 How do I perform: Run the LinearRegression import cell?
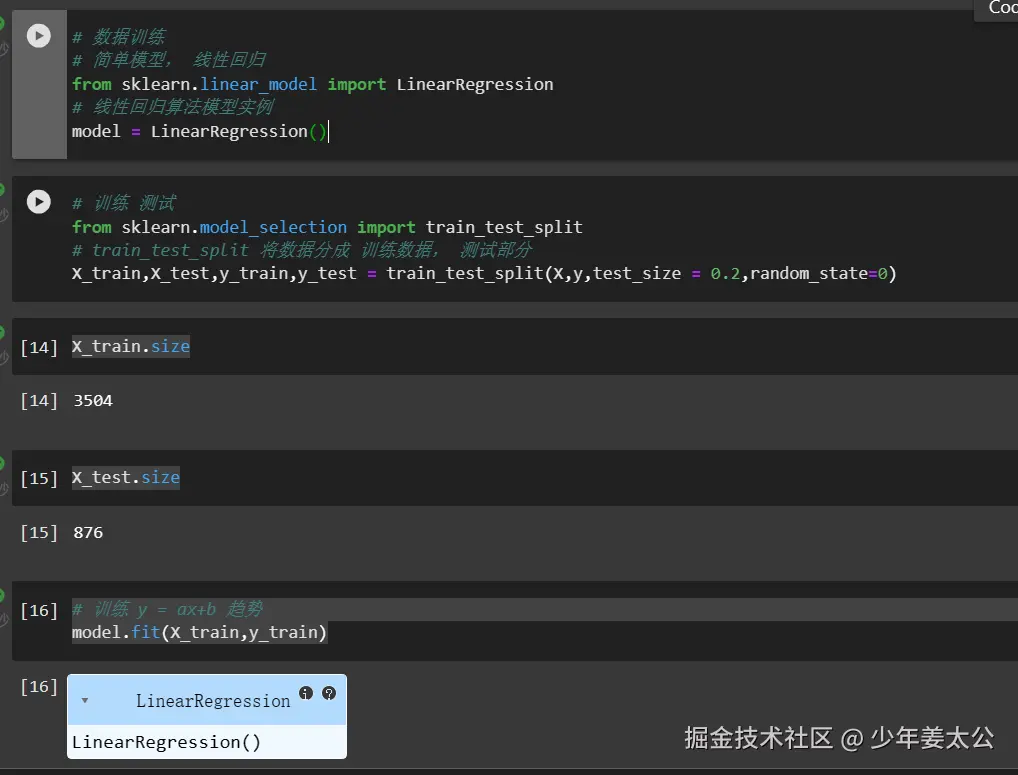pos(39,36)
